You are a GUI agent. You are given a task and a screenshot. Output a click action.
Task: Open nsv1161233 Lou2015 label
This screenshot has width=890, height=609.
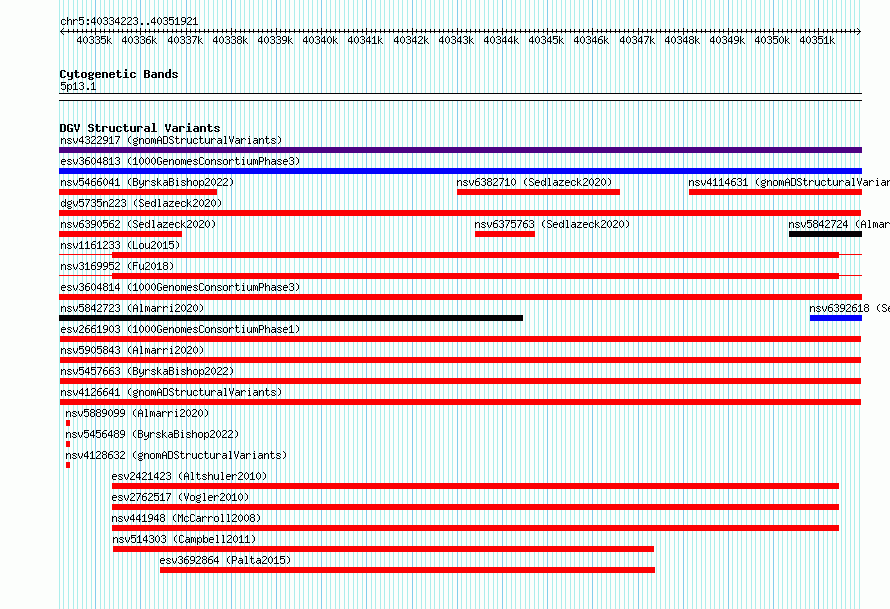120,245
